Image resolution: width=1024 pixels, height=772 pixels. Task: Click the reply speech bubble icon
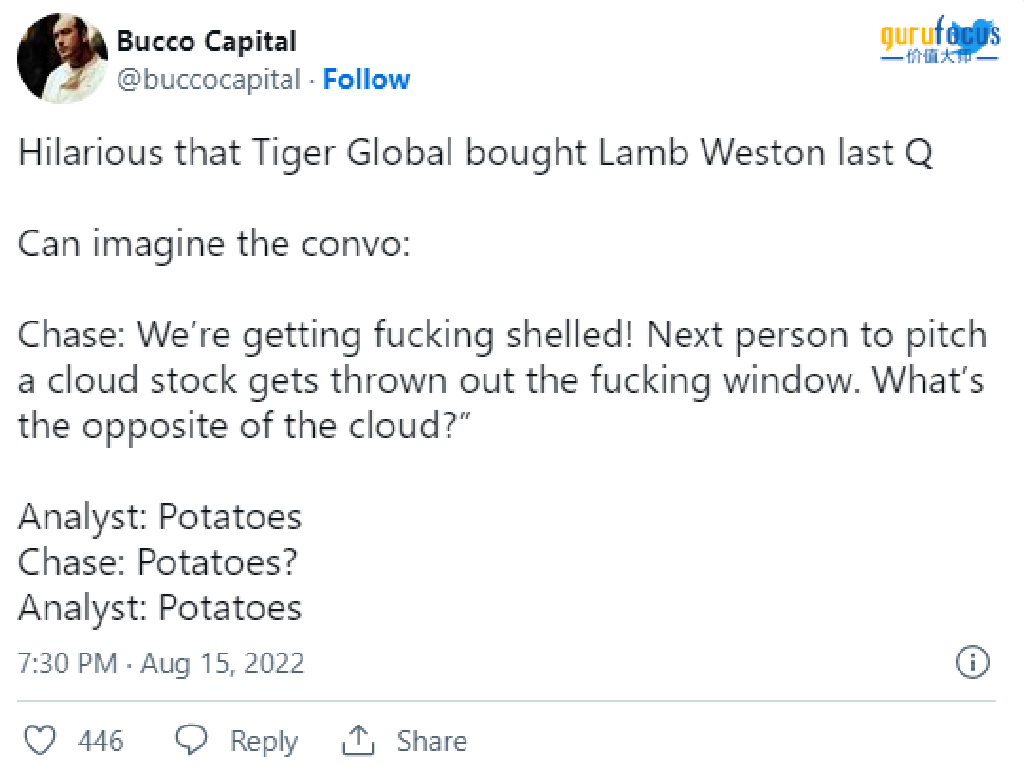[x=191, y=741]
